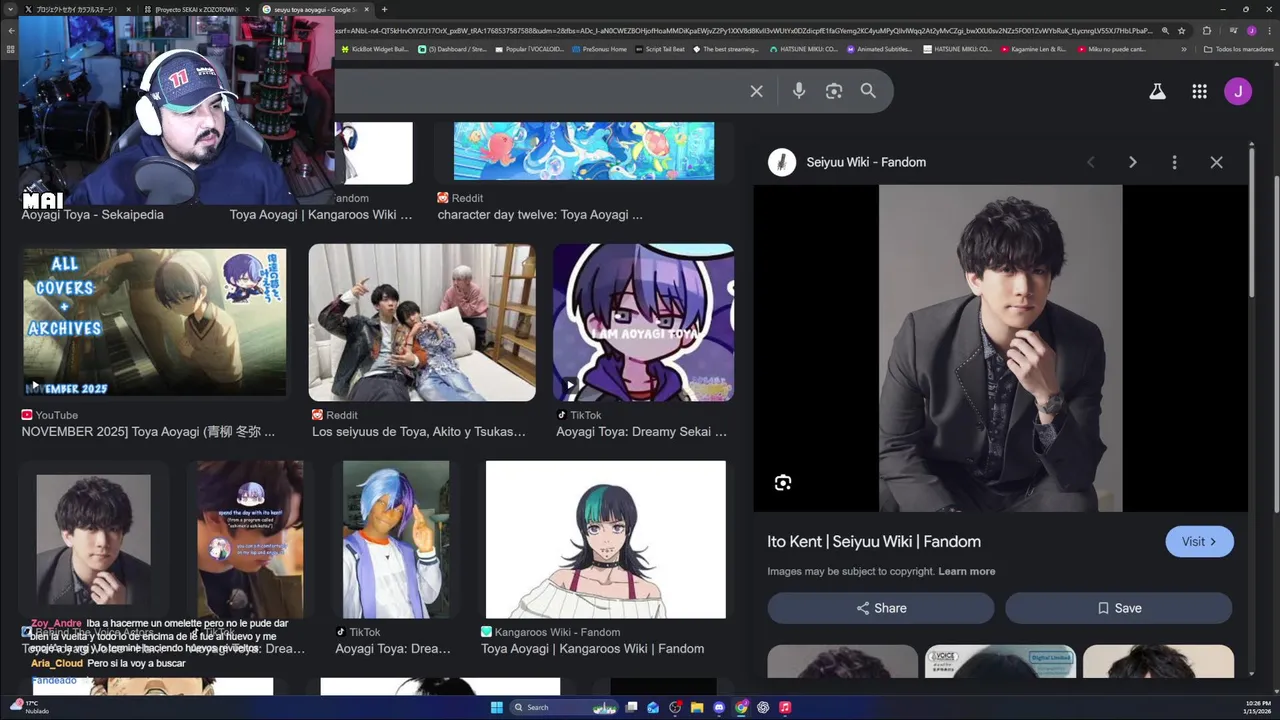Open the Todos los marcadores folder
The height and width of the screenshot is (720, 1280).
pyautogui.click(x=1239, y=49)
